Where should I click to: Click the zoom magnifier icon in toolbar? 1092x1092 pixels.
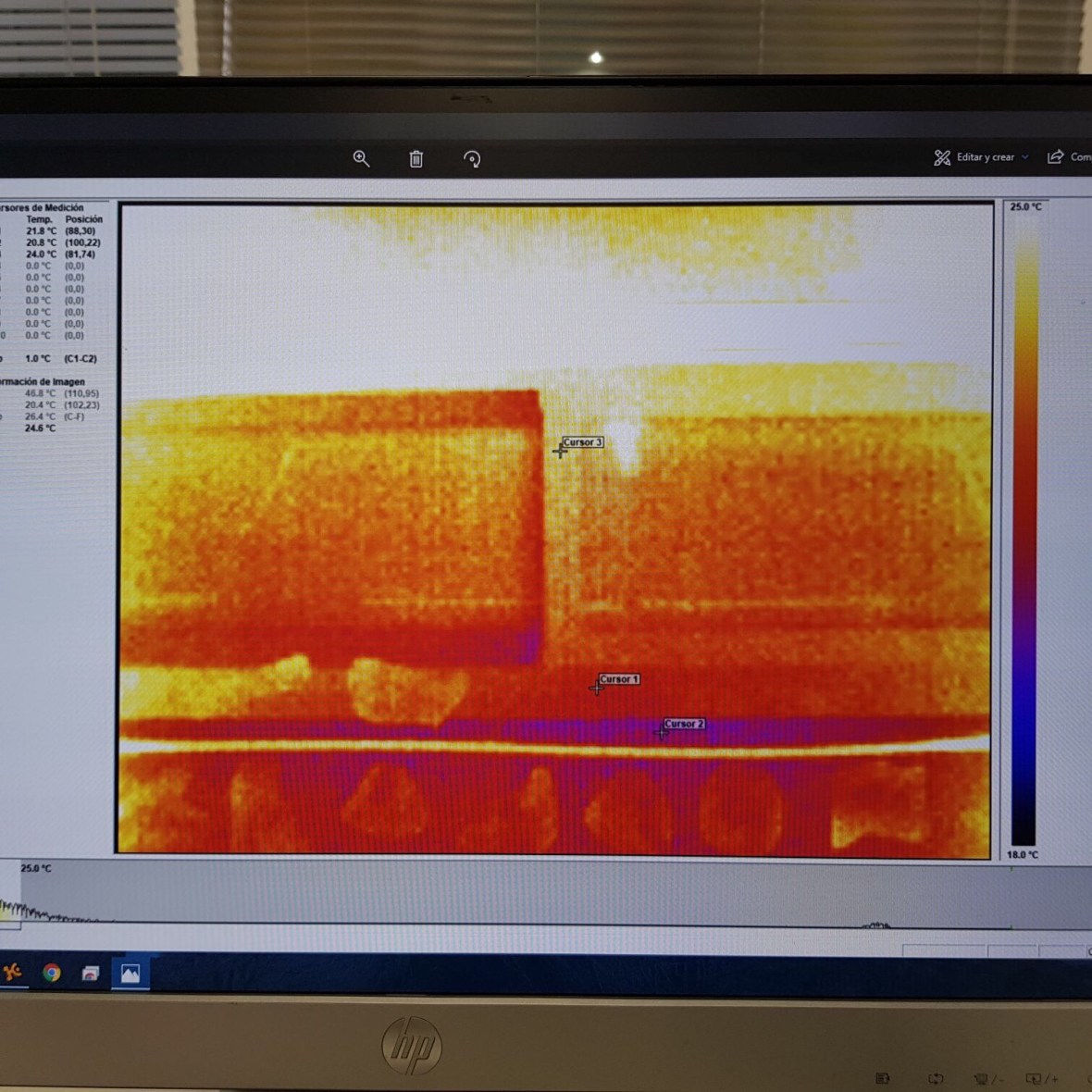[361, 159]
